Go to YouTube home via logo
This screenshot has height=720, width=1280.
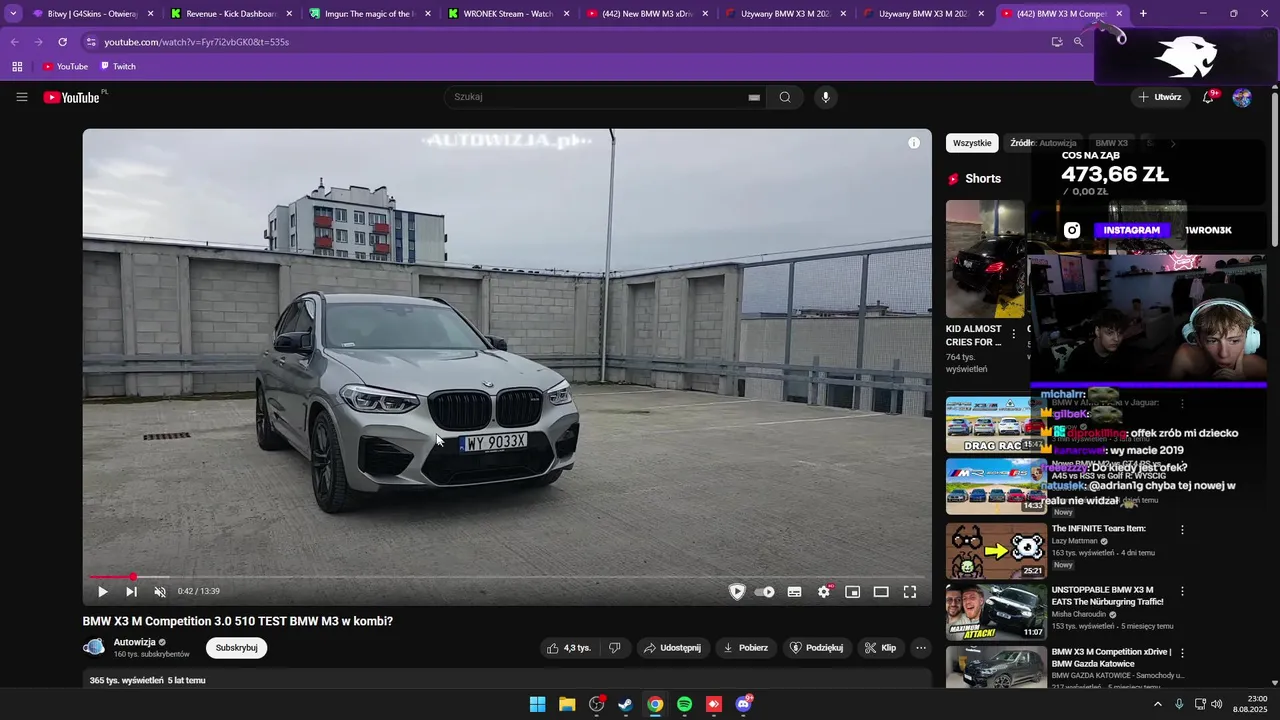[x=71, y=97]
